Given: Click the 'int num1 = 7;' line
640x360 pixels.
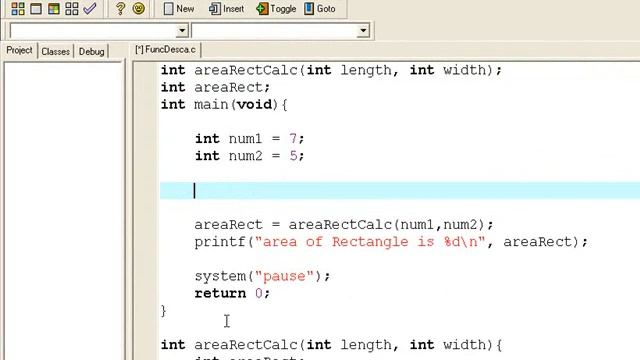Looking at the screenshot, I should (x=249, y=139).
